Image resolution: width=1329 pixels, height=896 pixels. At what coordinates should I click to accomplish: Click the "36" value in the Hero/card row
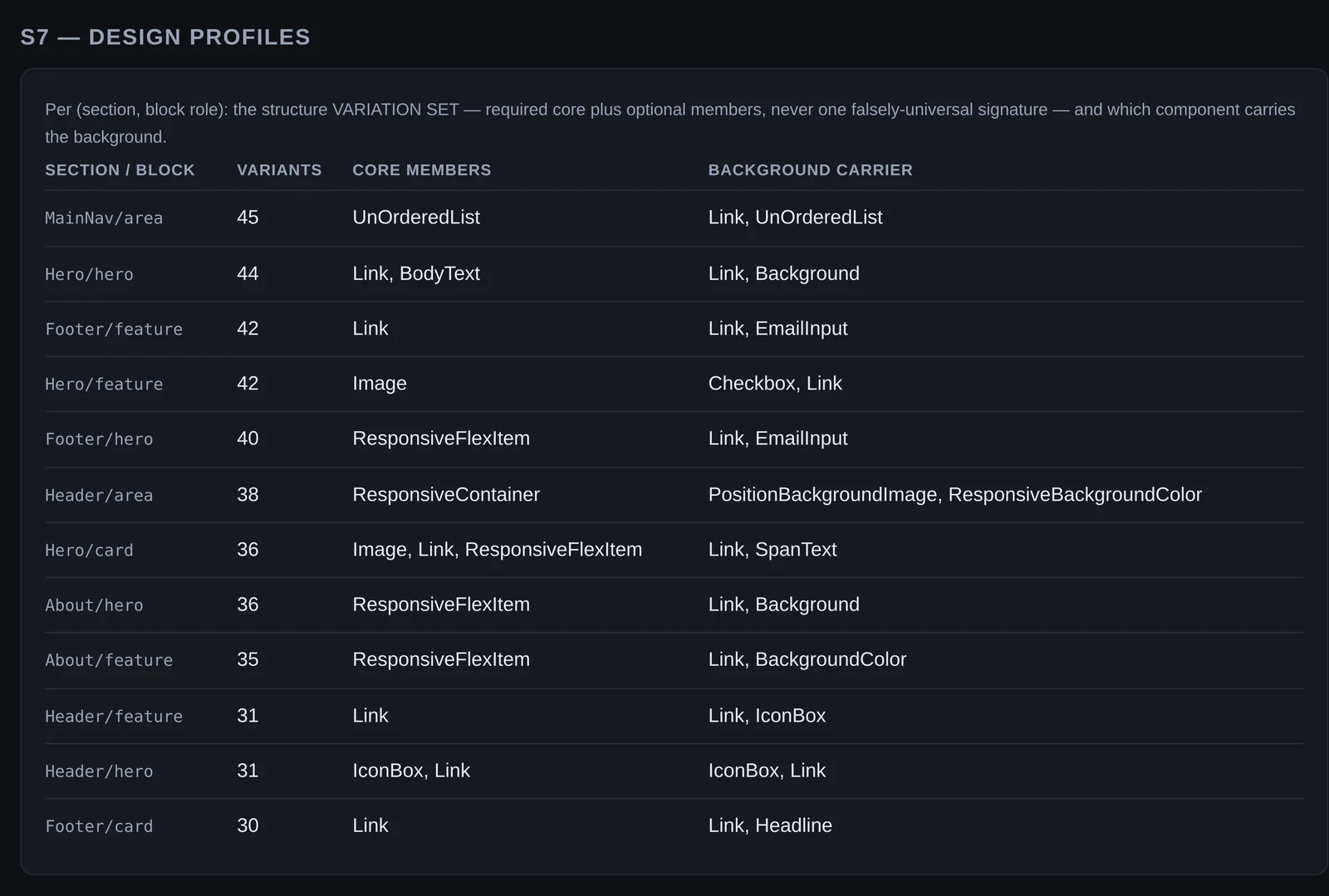[x=248, y=550]
